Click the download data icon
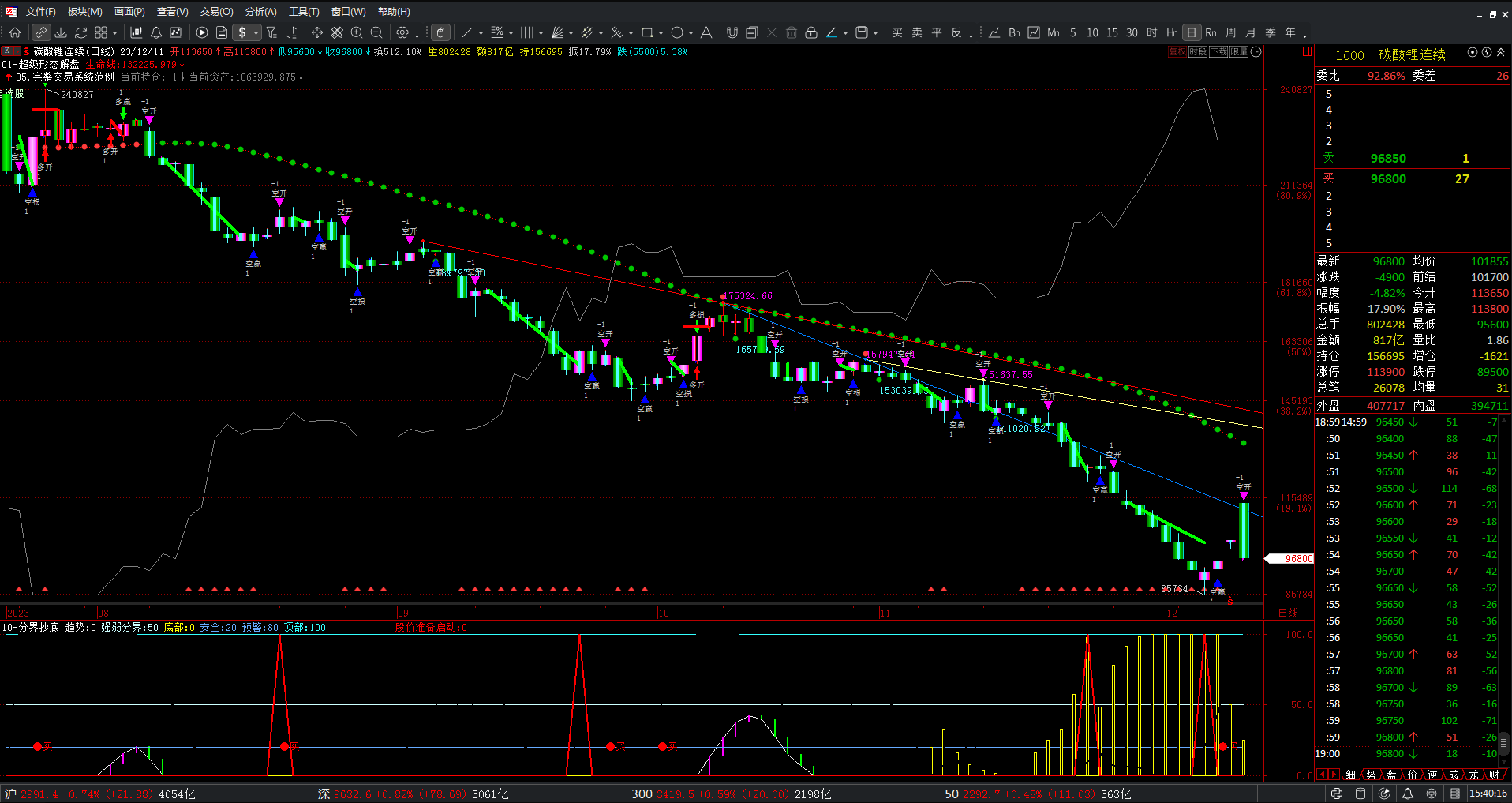Viewport: 1512px width, 803px height. coord(61,32)
